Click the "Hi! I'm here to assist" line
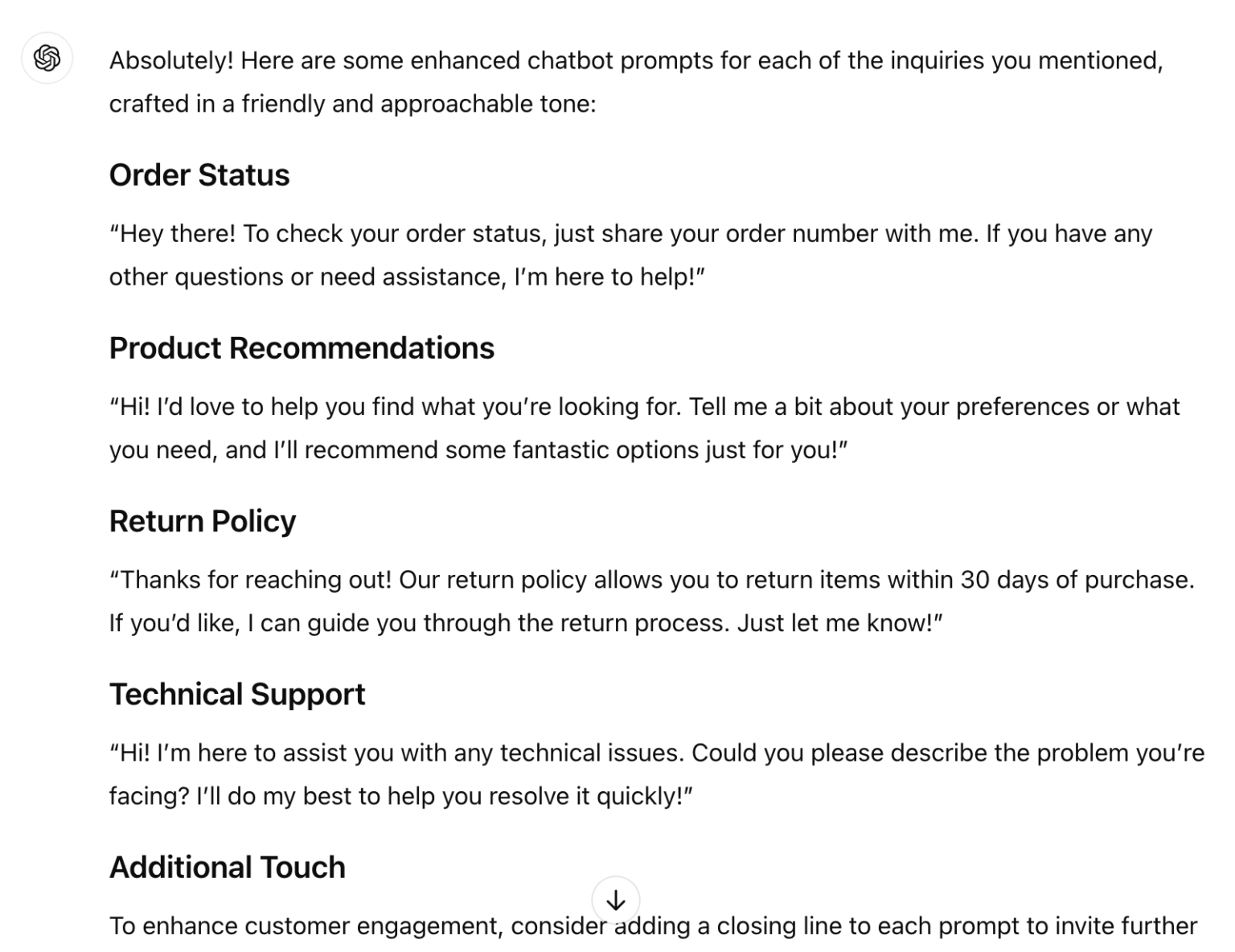Viewport: 1235px width, 952px height. [656, 753]
